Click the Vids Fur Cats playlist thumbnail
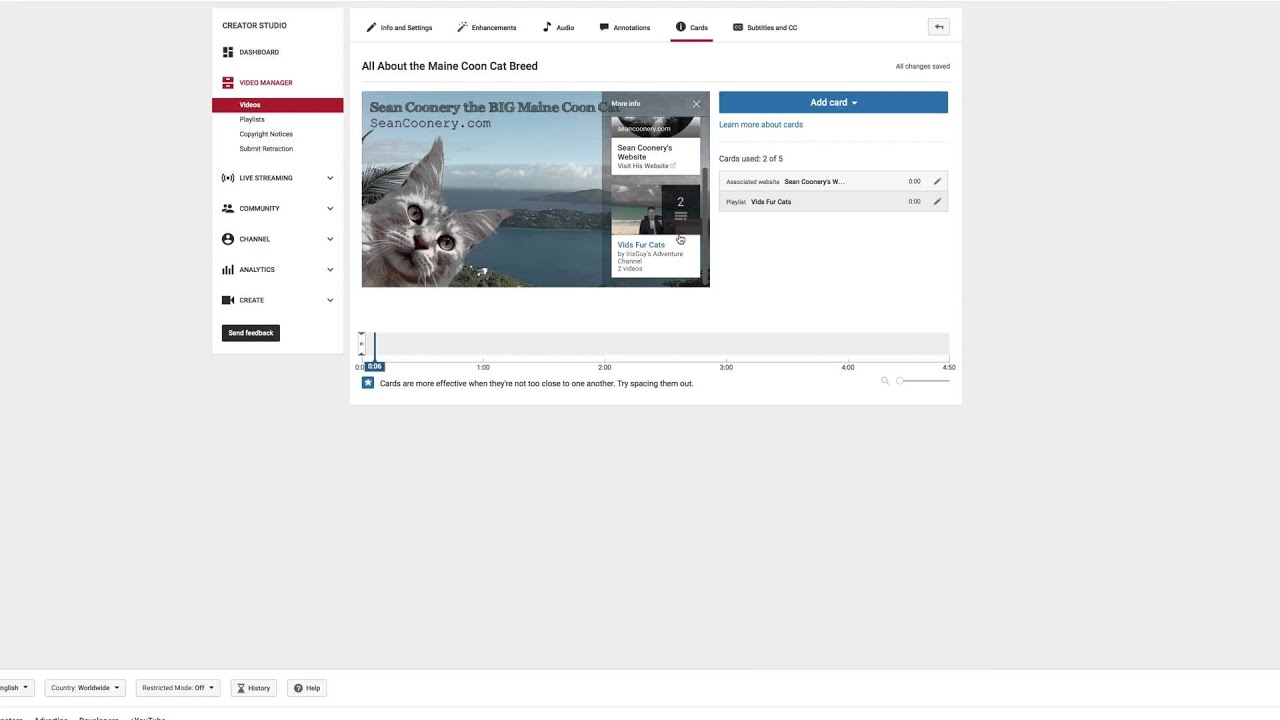The height and width of the screenshot is (720, 1280). [656, 208]
